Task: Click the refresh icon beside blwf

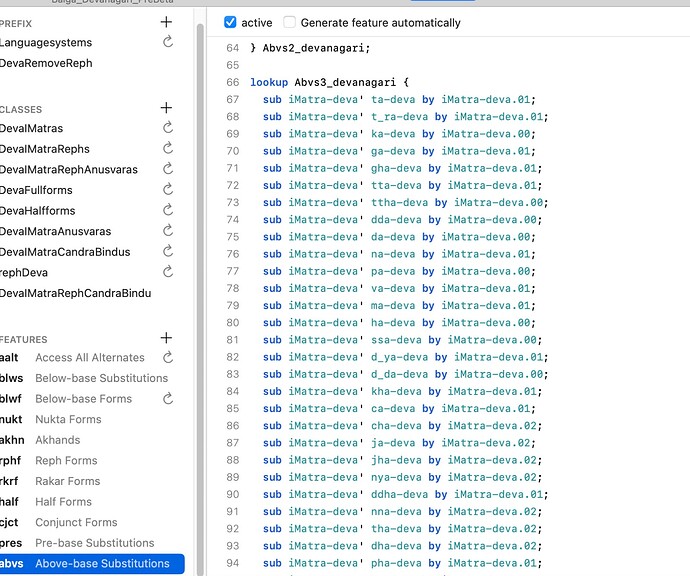Action: tap(168, 399)
